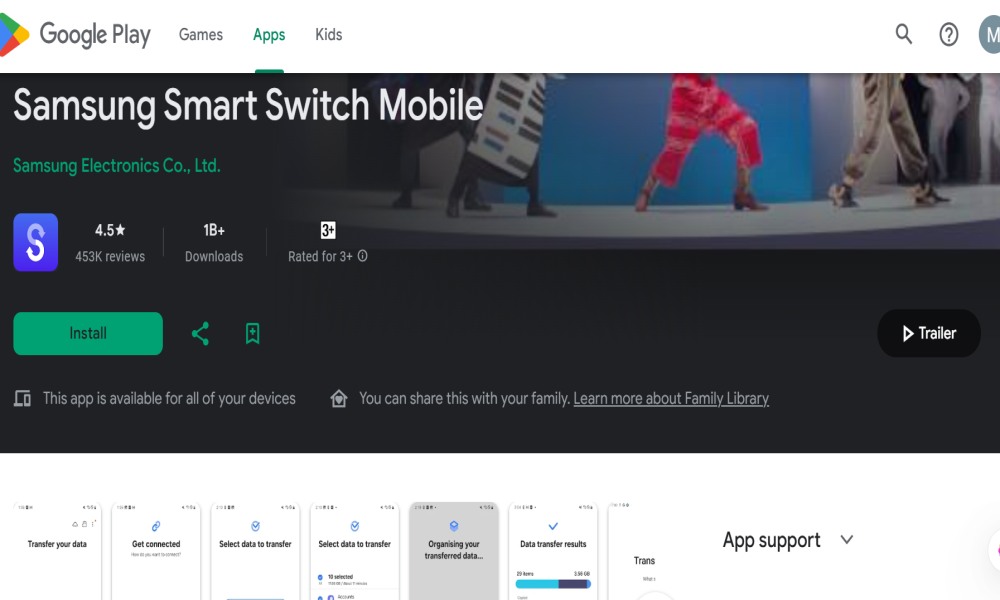Open the Rated for 3+ info icon
The width and height of the screenshot is (1000, 600).
362,256
